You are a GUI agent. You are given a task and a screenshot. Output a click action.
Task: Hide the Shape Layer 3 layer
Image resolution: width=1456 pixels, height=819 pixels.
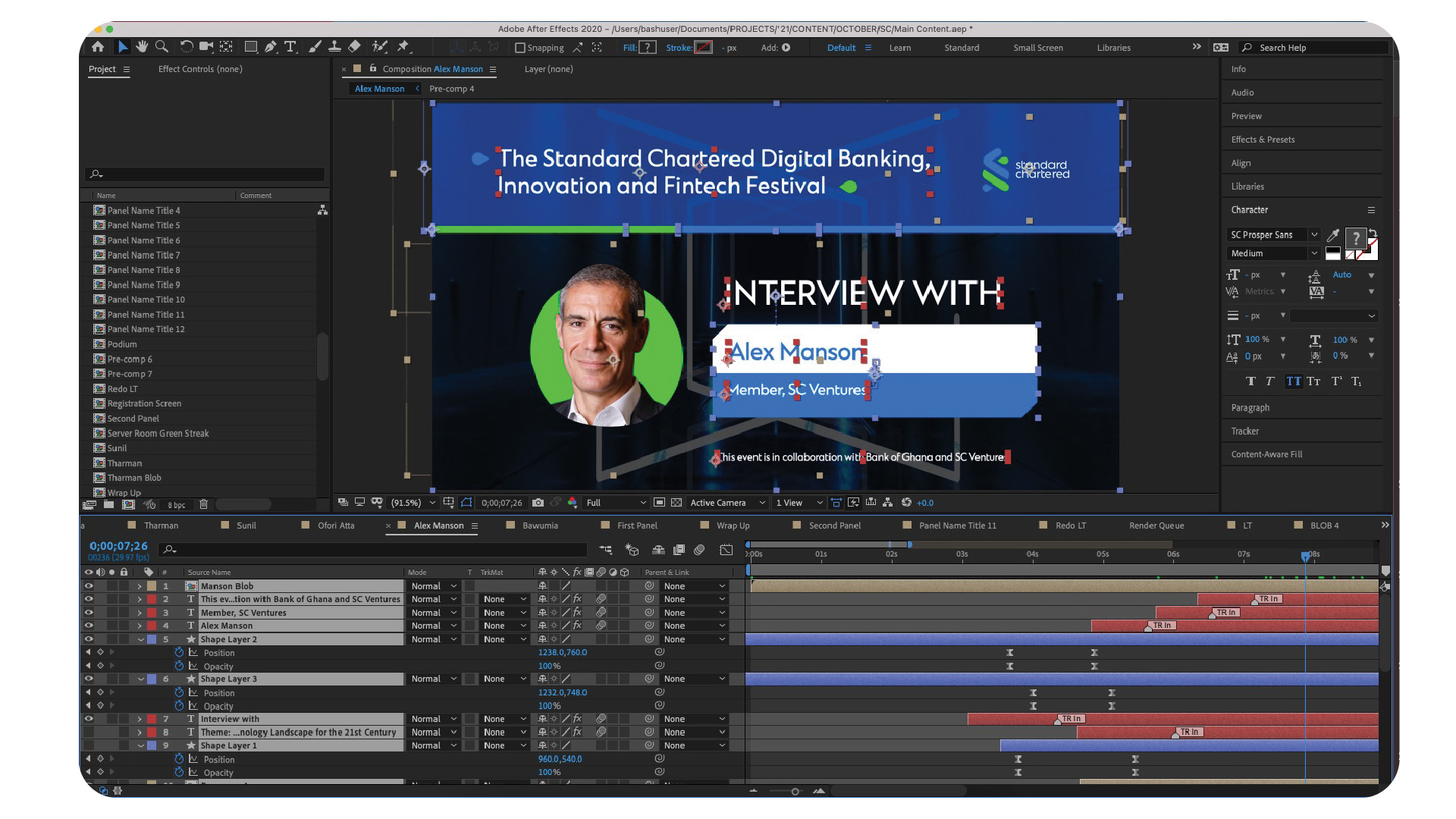89,679
